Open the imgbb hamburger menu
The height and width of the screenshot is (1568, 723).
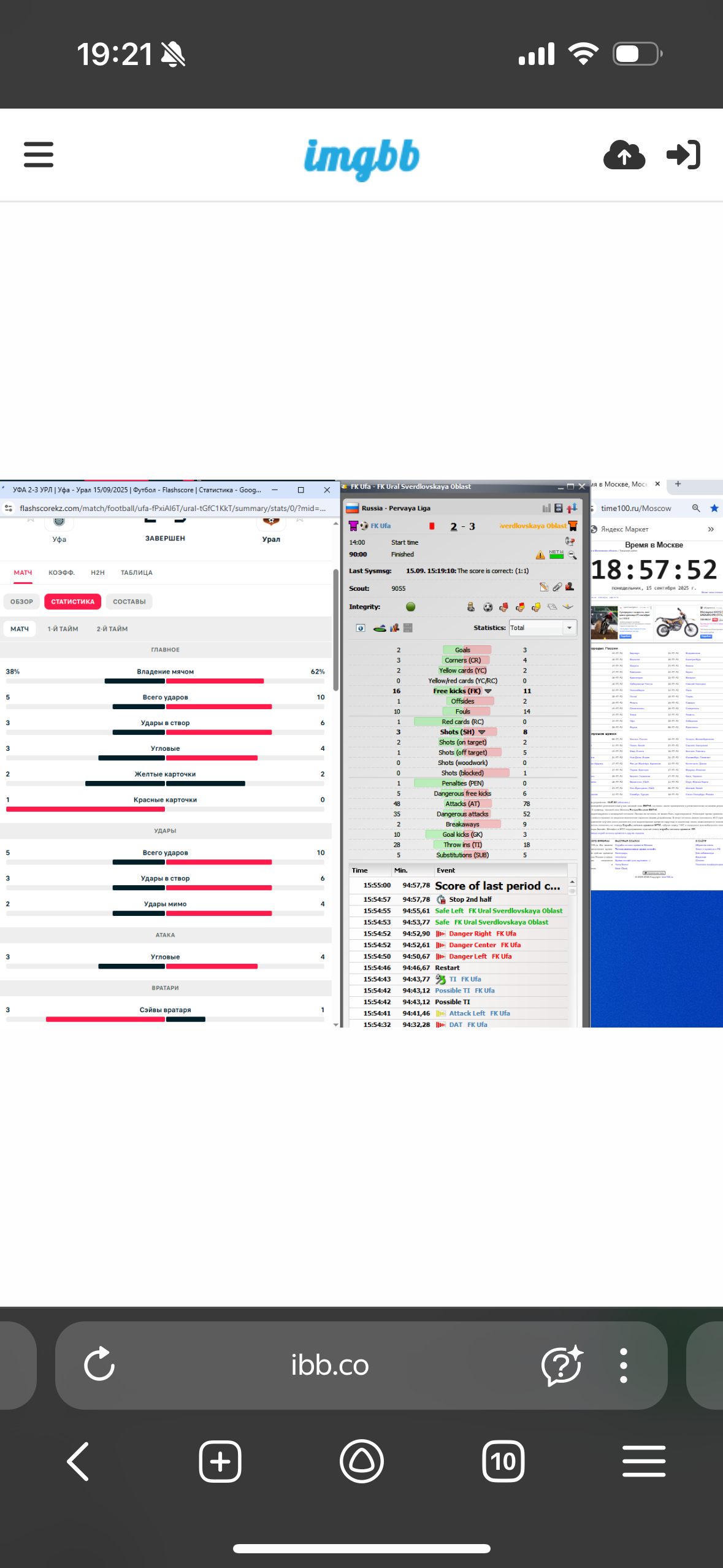tap(39, 155)
